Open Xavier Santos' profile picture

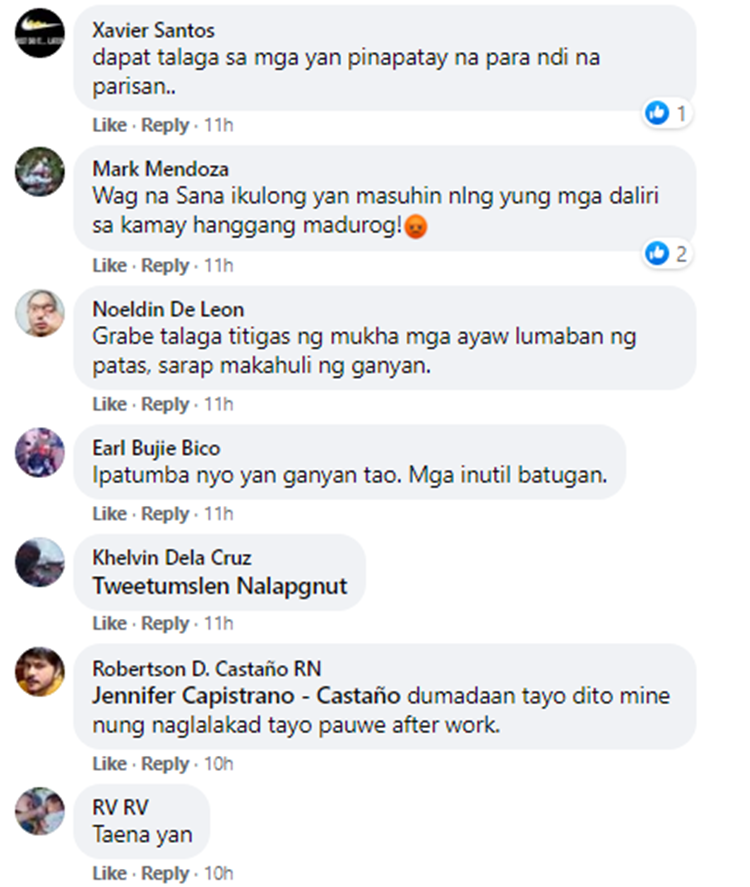pyautogui.click(x=40, y=33)
